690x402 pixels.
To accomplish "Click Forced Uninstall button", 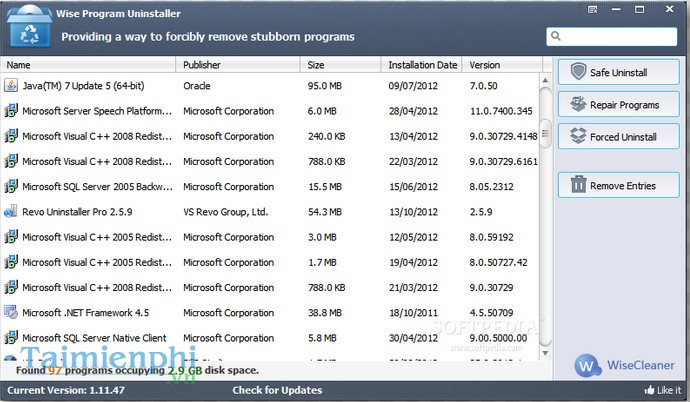I will point(618,137).
